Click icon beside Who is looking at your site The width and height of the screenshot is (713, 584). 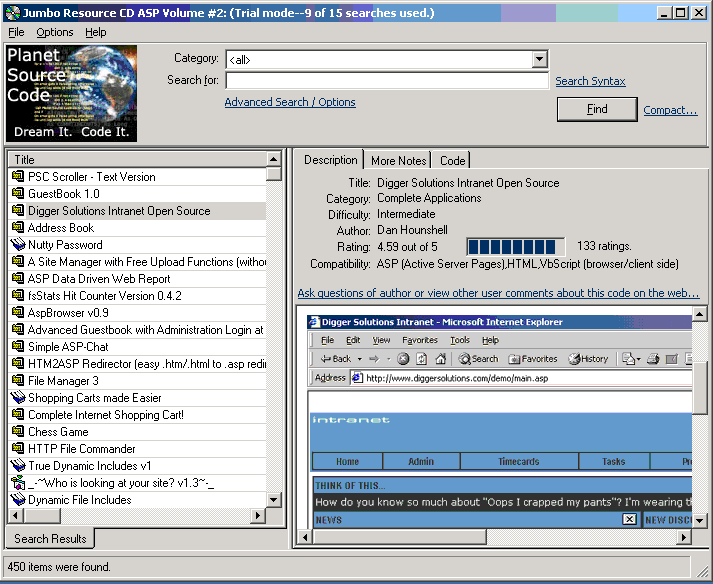(18, 483)
